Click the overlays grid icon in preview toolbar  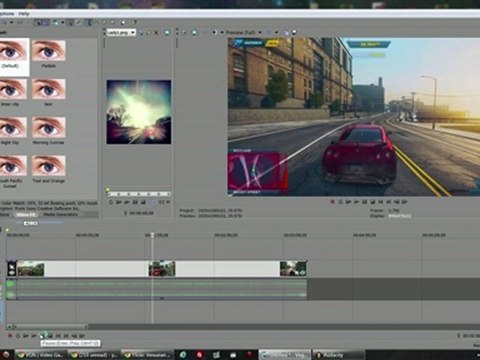268,32
